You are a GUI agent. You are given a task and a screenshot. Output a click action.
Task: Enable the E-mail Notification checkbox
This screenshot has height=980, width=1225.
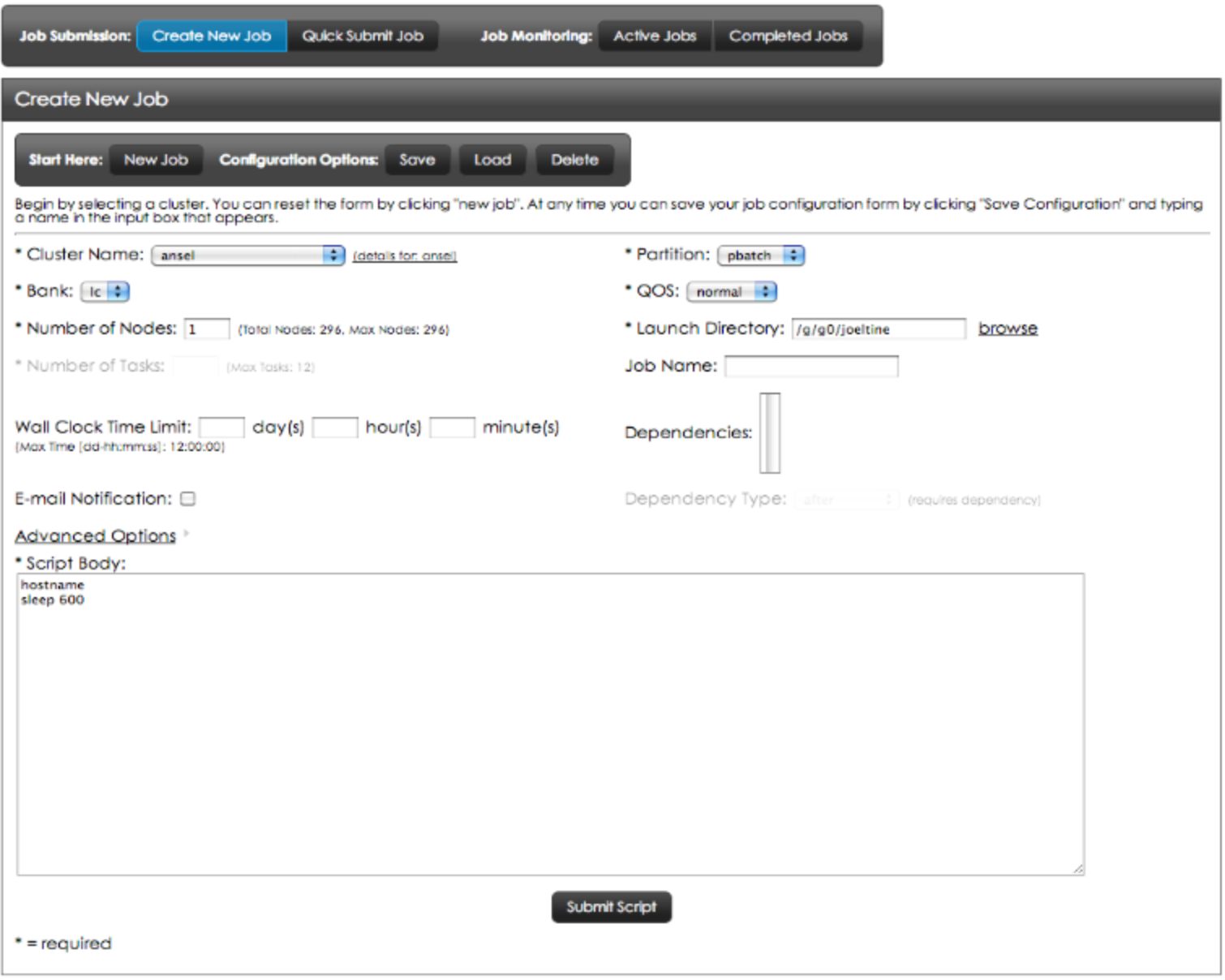188,499
